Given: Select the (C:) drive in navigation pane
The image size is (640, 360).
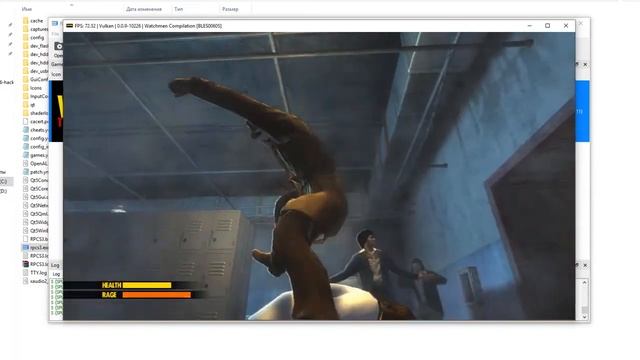Looking at the screenshot, I should [4, 181].
